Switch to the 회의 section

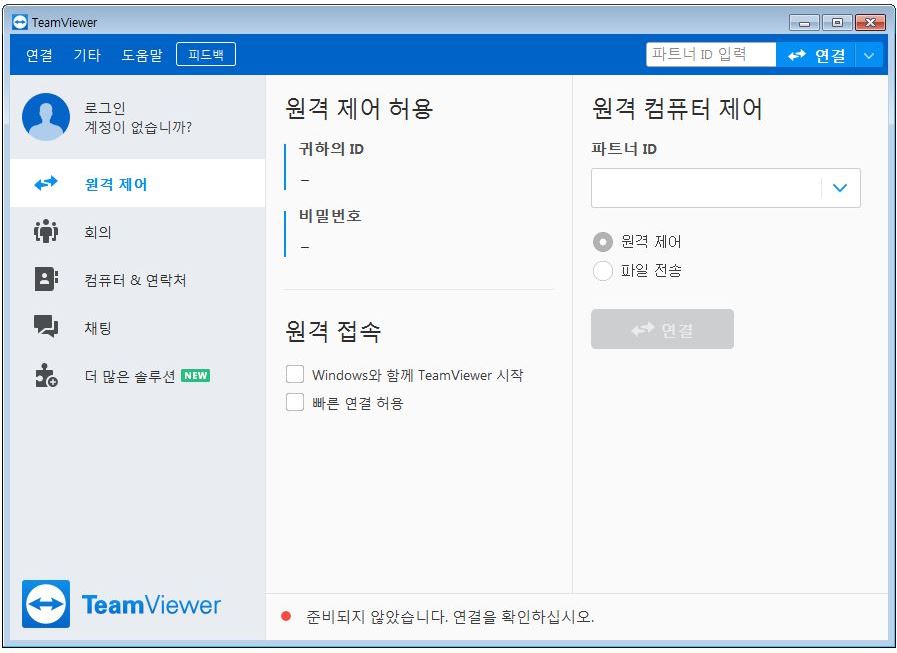pyautogui.click(x=137, y=232)
